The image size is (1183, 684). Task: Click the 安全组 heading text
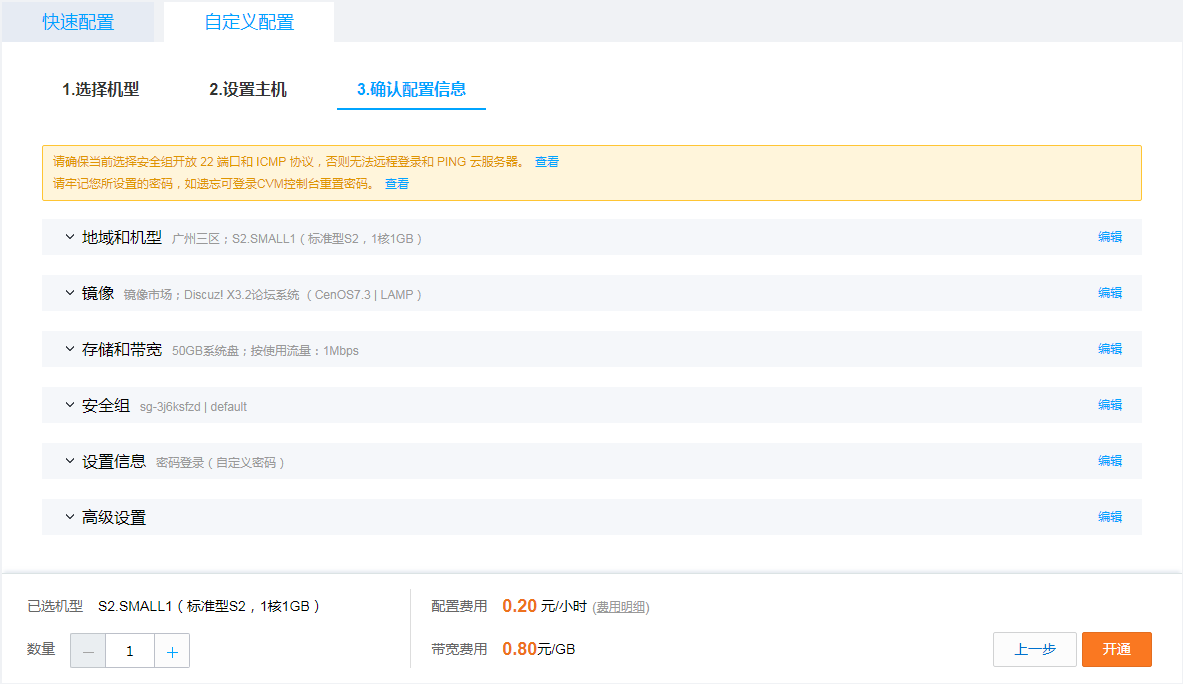pos(106,406)
